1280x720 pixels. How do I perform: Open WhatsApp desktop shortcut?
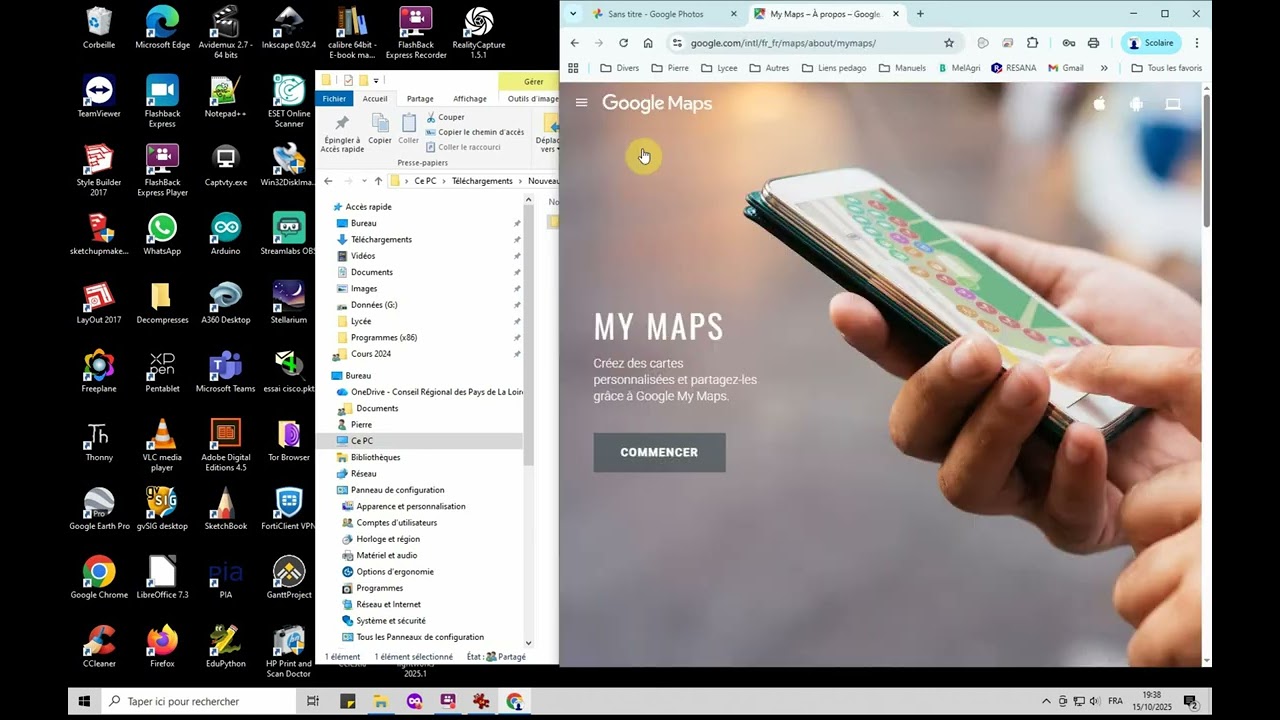tap(162, 235)
